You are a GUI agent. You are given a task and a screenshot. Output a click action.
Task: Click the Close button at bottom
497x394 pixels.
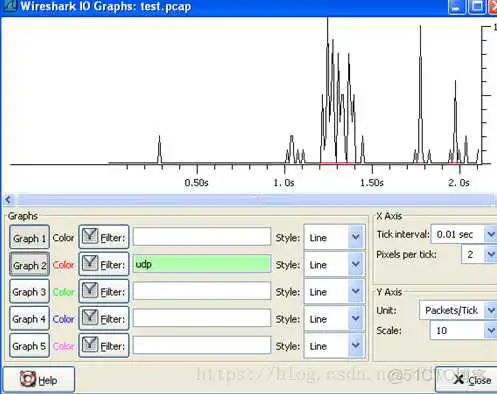point(467,379)
